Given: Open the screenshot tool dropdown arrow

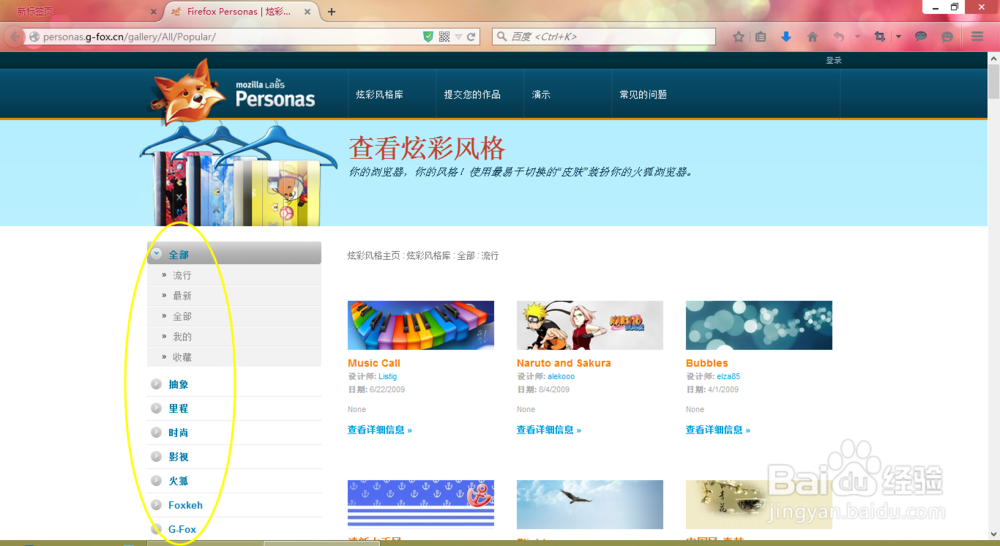Looking at the screenshot, I should click(x=898, y=36).
